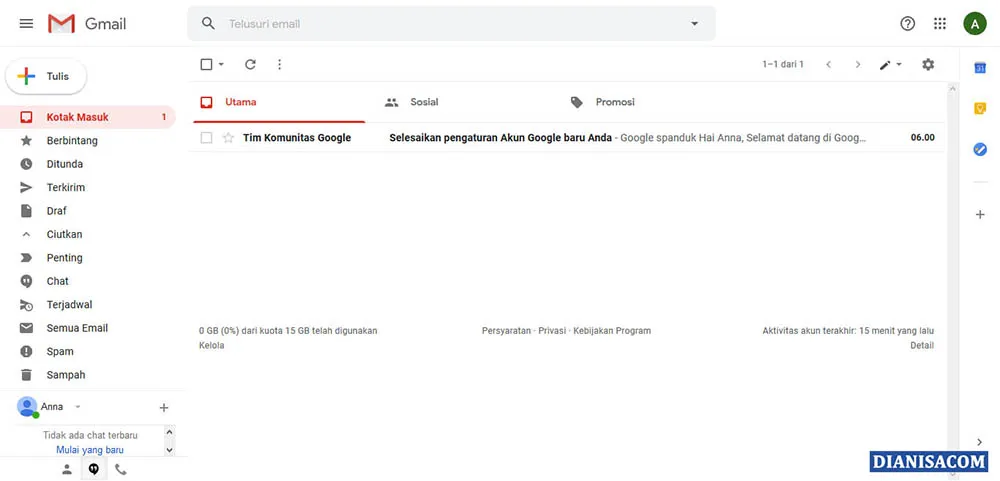Viewport: 1000px width, 481px height.
Task: Open Google Calendar side panel icon
Action: coord(980,68)
